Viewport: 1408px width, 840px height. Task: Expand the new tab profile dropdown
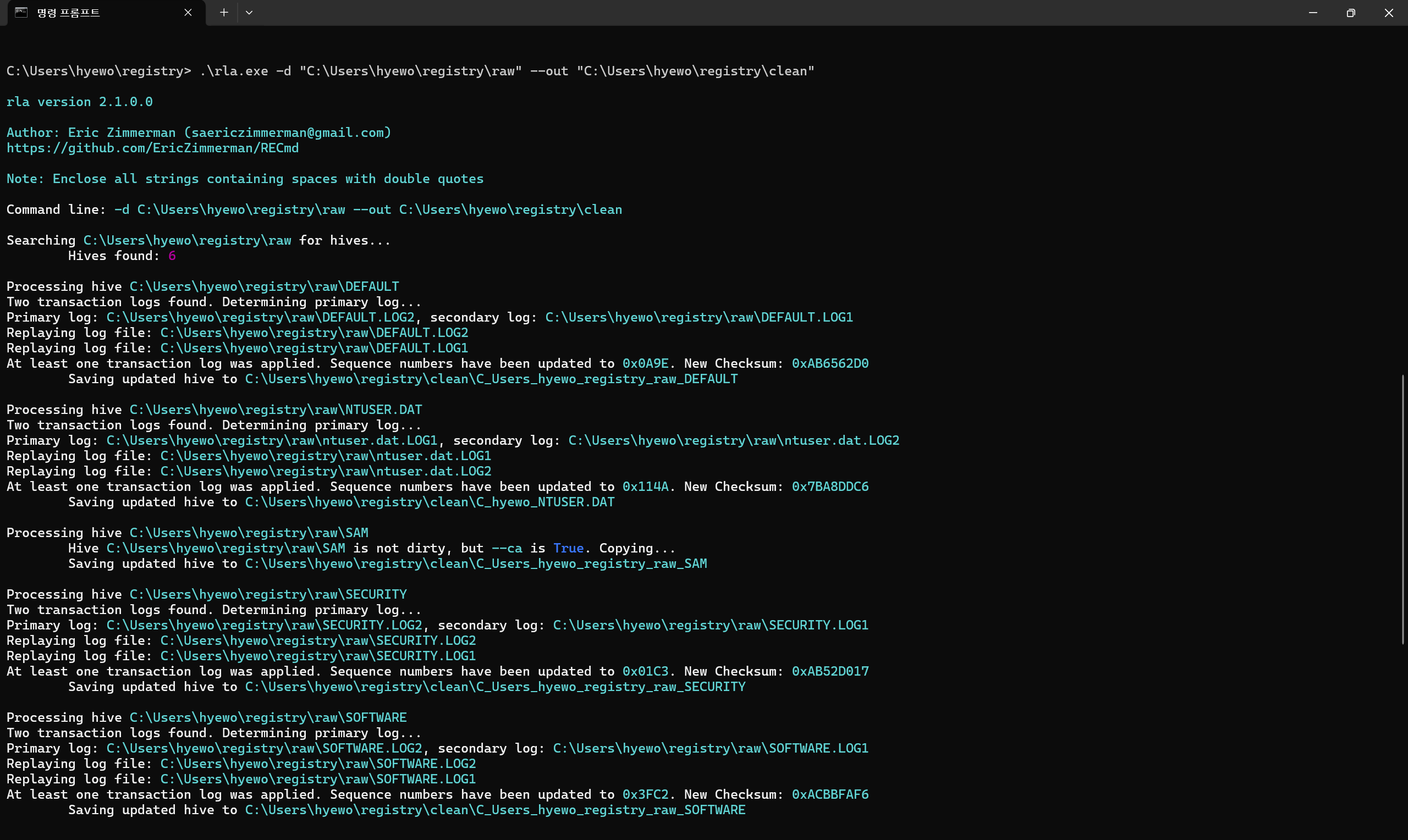click(249, 13)
